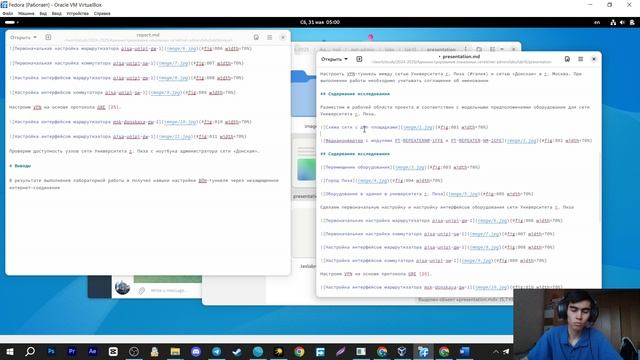
Task: Click the attach paperclip icon in Telegram
Action: [142, 291]
